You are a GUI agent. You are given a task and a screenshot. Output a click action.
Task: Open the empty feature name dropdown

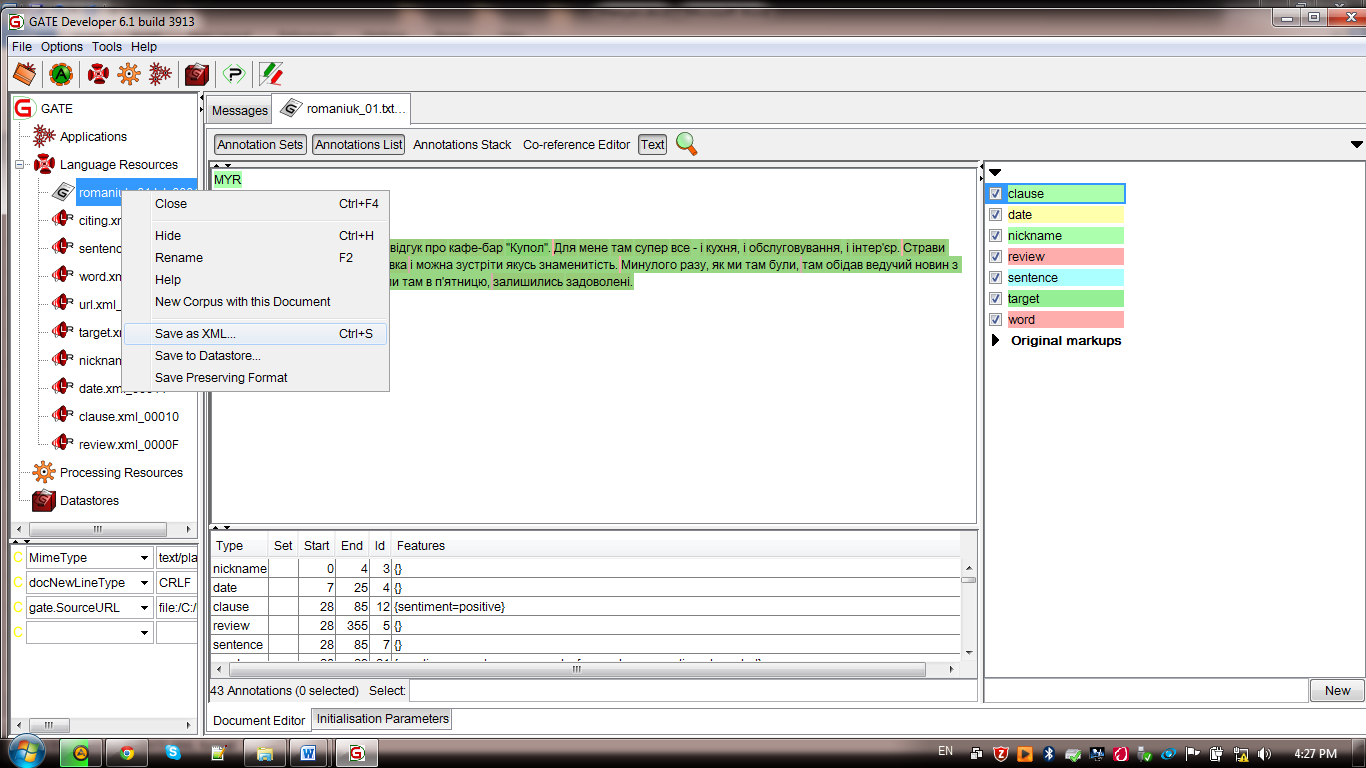143,632
